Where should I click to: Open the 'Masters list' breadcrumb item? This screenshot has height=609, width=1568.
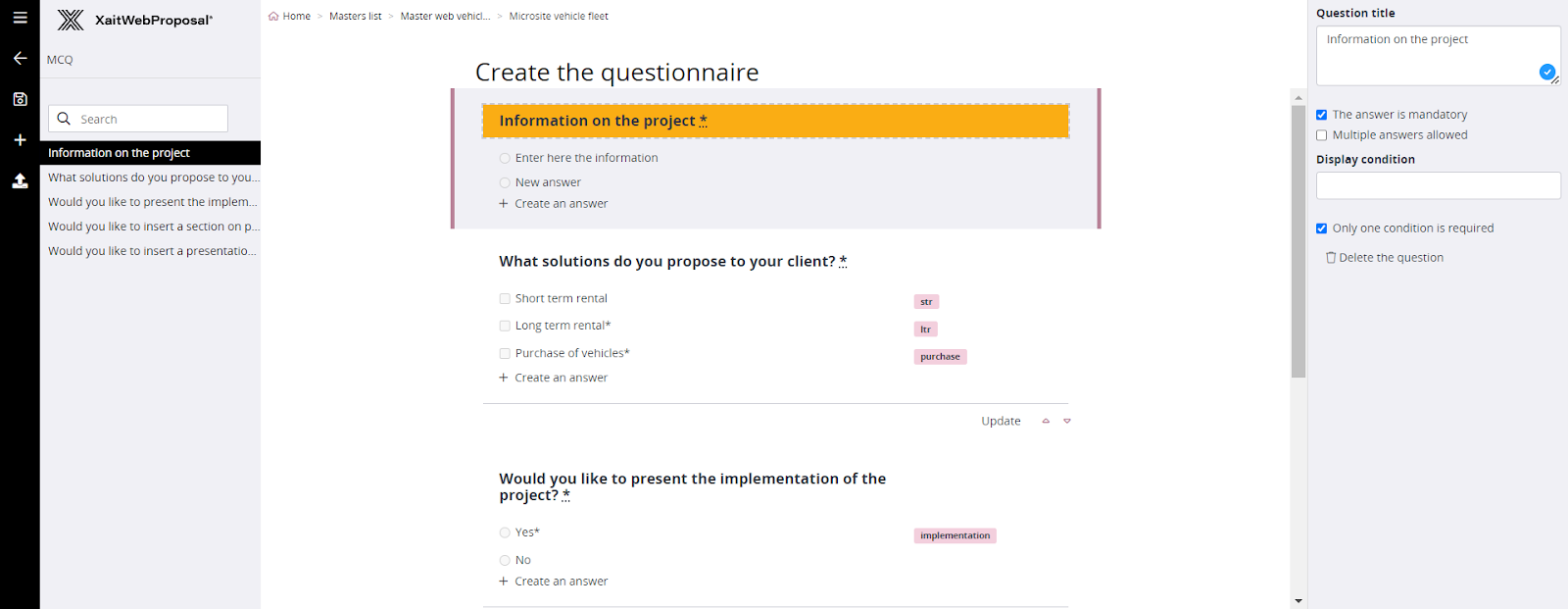click(x=355, y=16)
